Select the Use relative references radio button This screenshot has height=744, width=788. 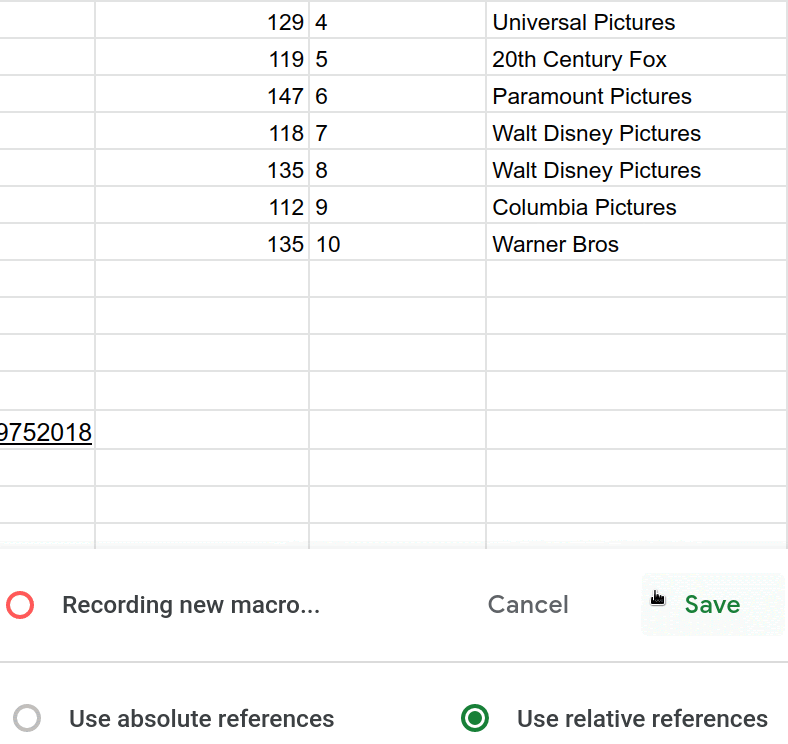(x=475, y=718)
